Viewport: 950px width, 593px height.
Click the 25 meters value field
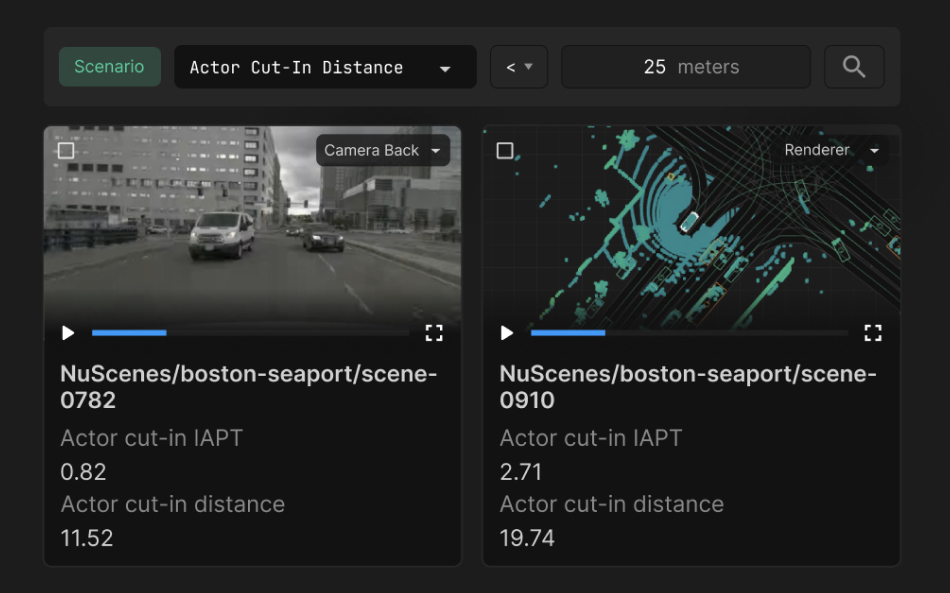[x=686, y=67]
